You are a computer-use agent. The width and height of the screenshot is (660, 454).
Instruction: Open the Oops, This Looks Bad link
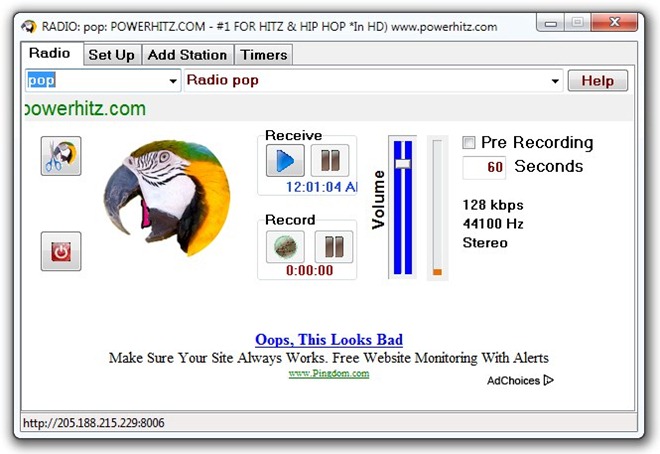click(x=329, y=340)
